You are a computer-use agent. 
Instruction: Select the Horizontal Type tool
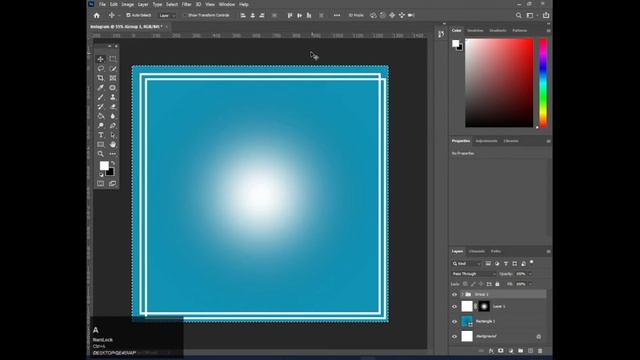point(100,135)
